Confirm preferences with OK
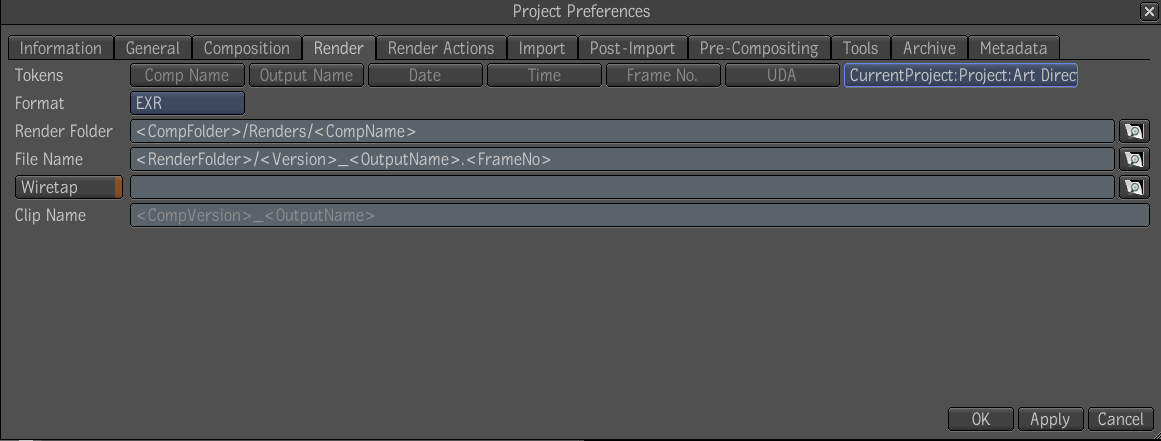 pyautogui.click(x=980, y=419)
